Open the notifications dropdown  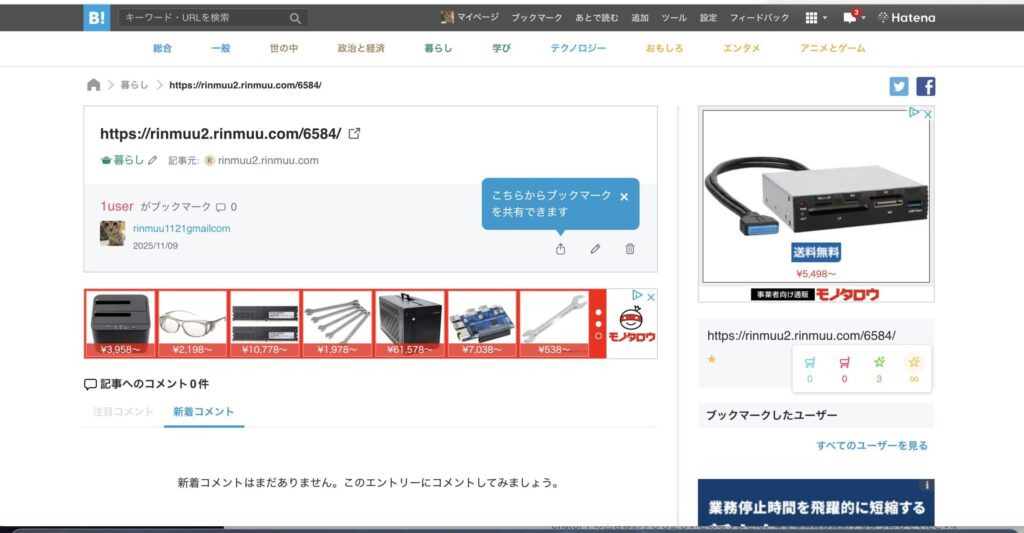(x=853, y=18)
